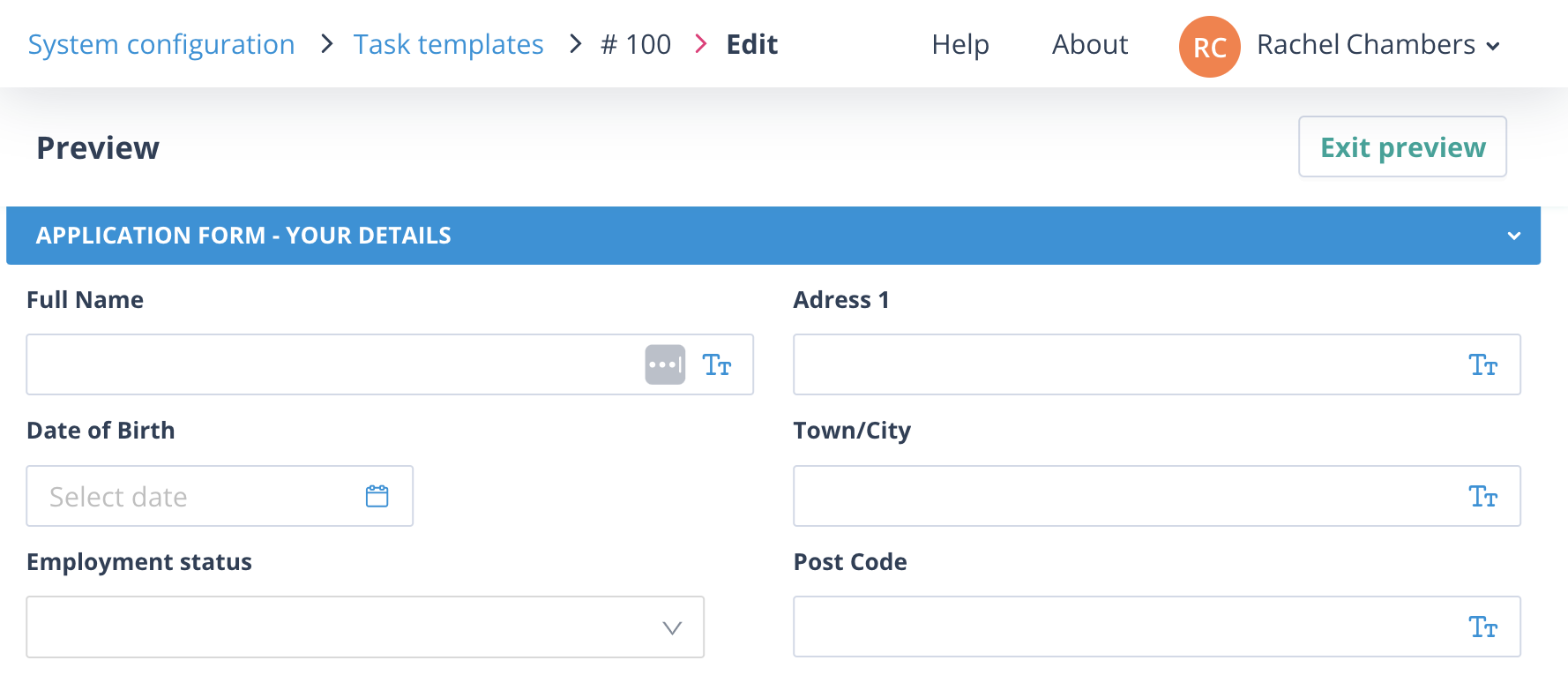Click the Post Code label
The image size is (1568, 683).
850,562
